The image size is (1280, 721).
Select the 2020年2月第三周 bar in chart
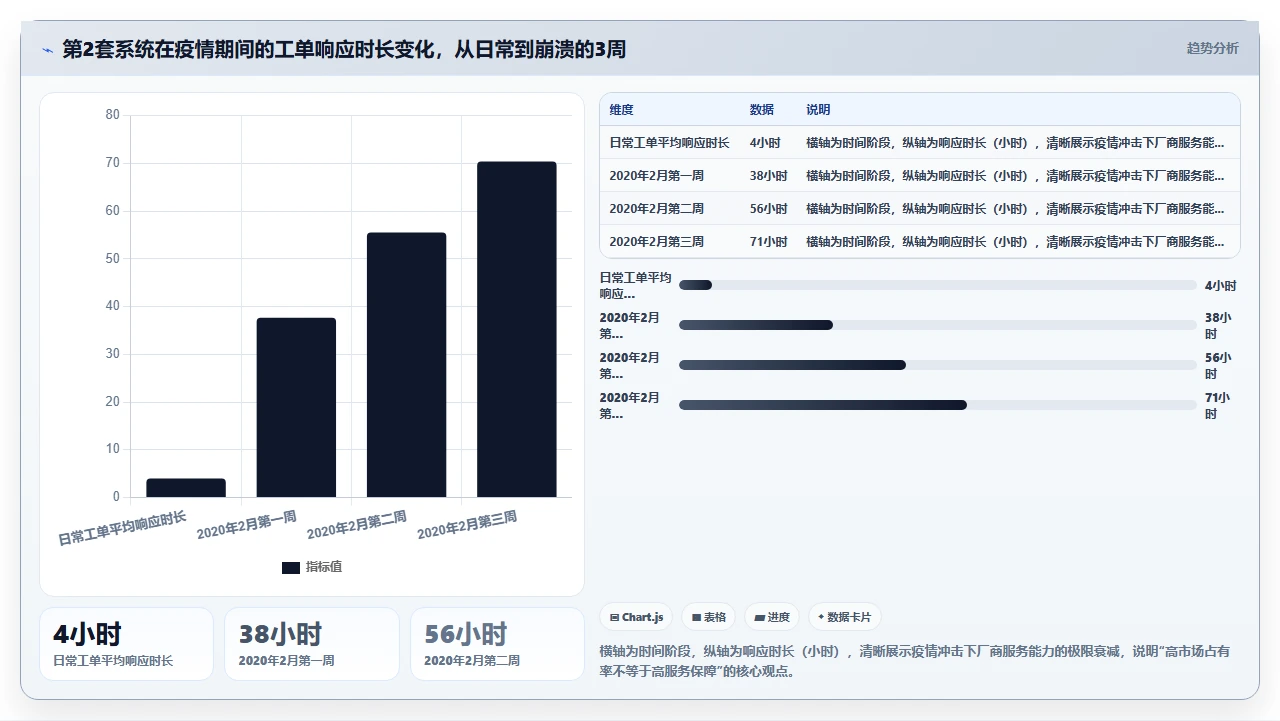tap(516, 329)
